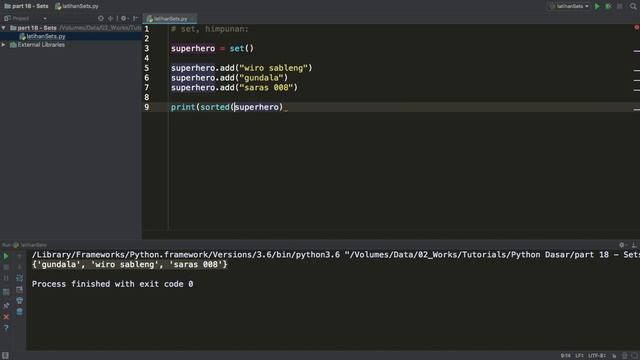Click on string "gundala" in line 6
Screen dimensions: 640x360
point(261,78)
